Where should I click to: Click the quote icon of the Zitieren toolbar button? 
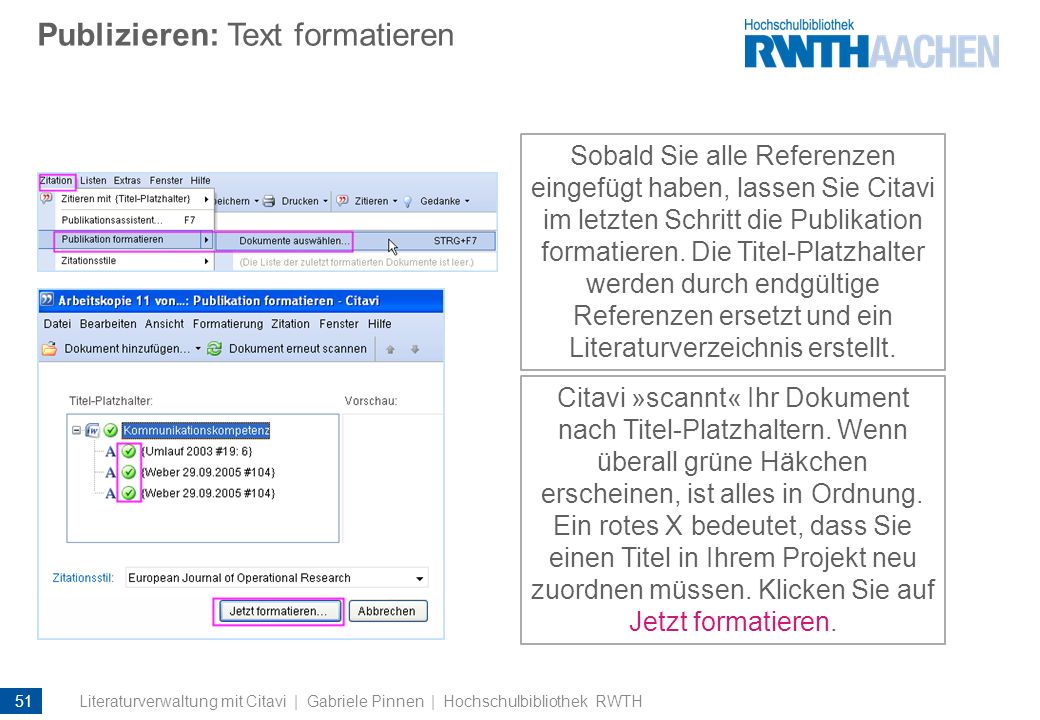(x=342, y=201)
